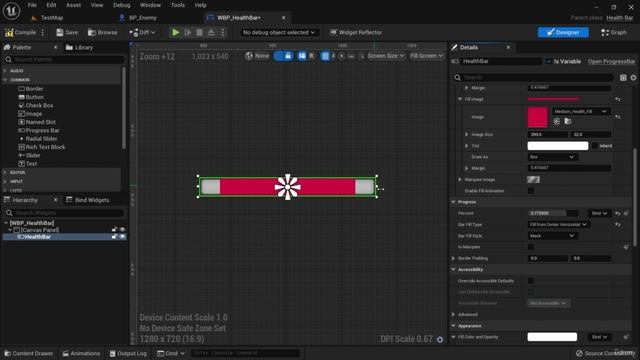Image resolution: width=640 pixels, height=360 pixels.
Task: Toggle Enable Fill Animation checkbox
Action: point(531,191)
